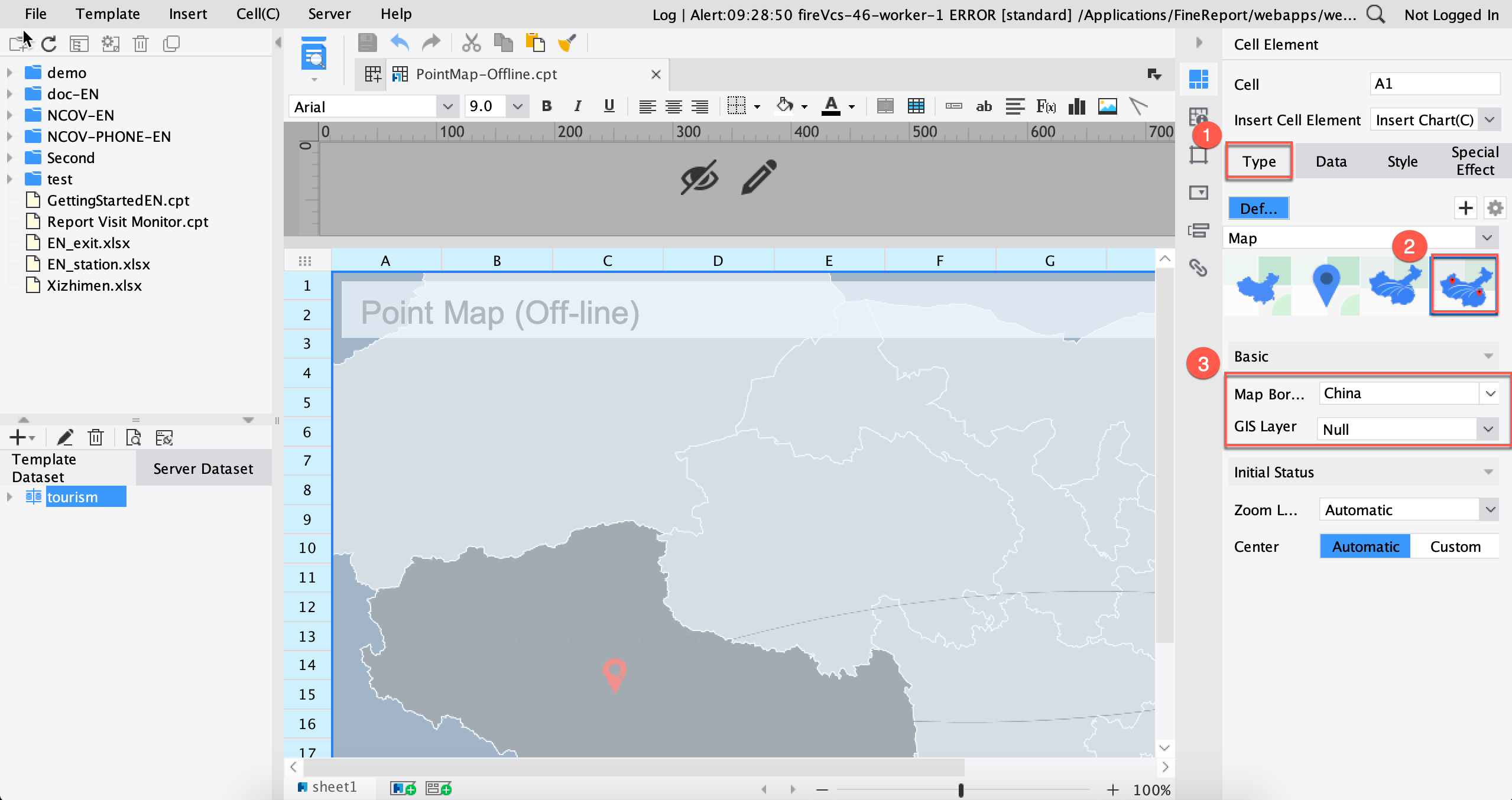The width and height of the screenshot is (1512, 800).
Task: Click Not Logged In link
Action: (1451, 15)
